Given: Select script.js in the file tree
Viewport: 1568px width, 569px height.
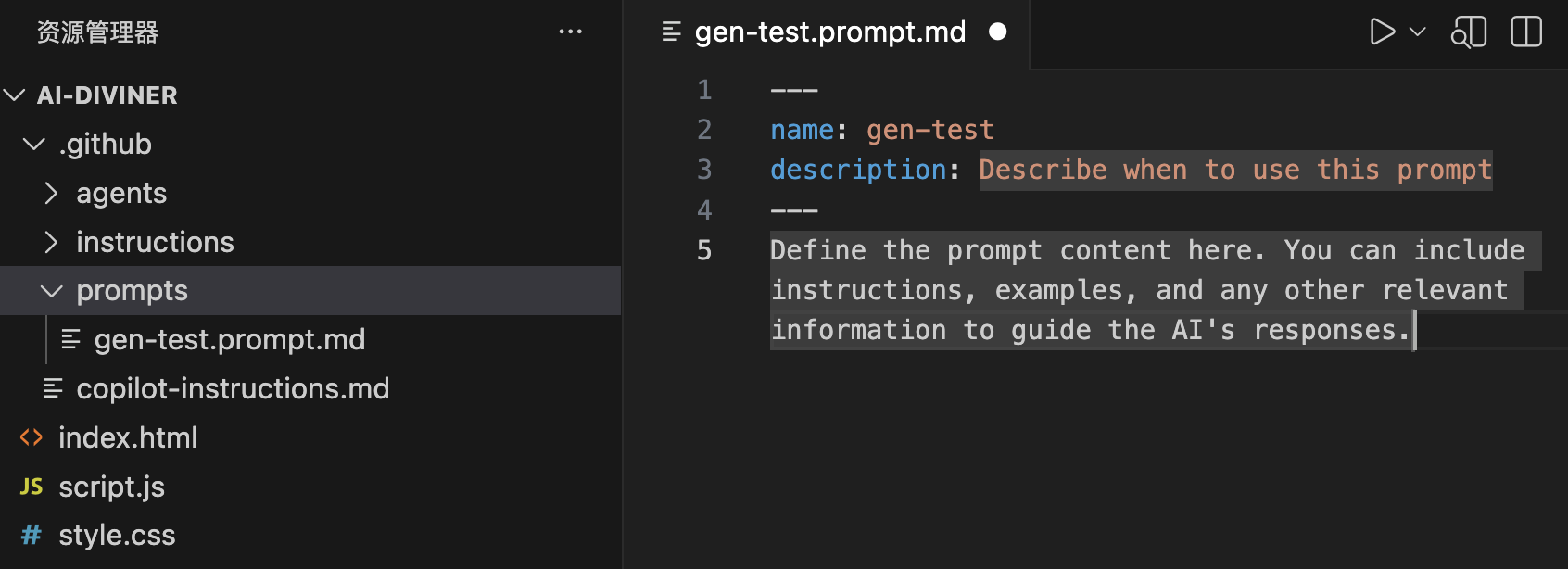Looking at the screenshot, I should pyautogui.click(x=111, y=486).
